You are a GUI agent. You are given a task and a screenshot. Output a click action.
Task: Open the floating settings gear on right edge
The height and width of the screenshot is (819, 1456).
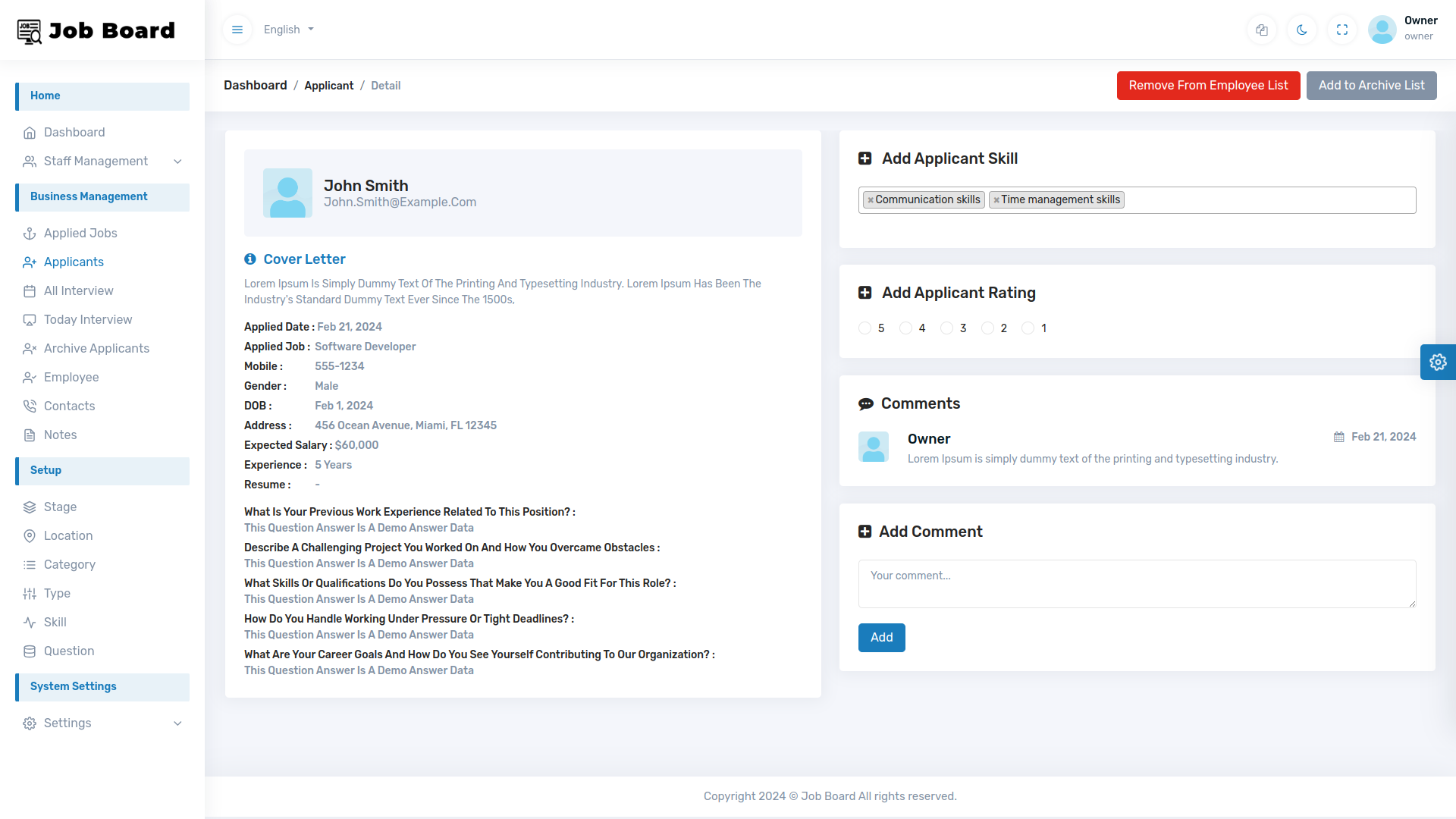1438,362
